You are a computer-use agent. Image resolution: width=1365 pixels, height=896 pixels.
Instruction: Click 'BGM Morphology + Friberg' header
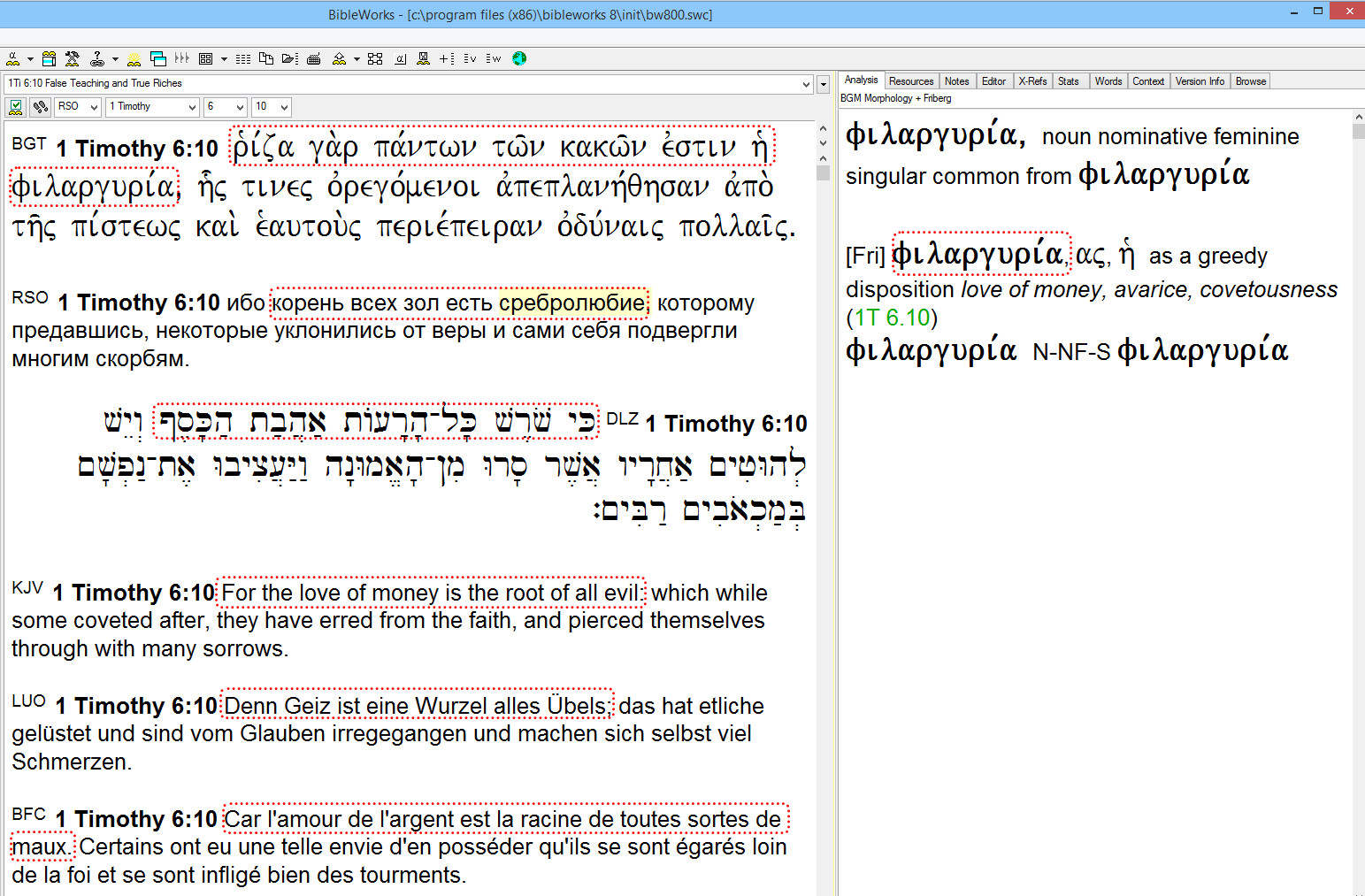pyautogui.click(x=895, y=98)
